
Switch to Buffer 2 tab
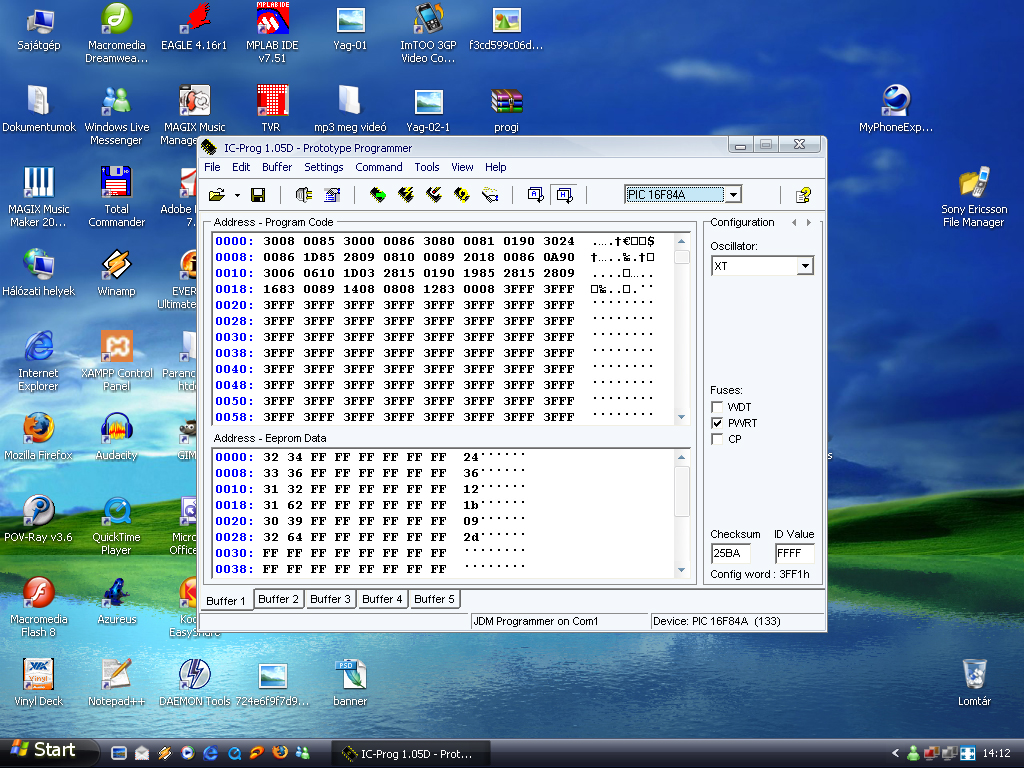(278, 599)
